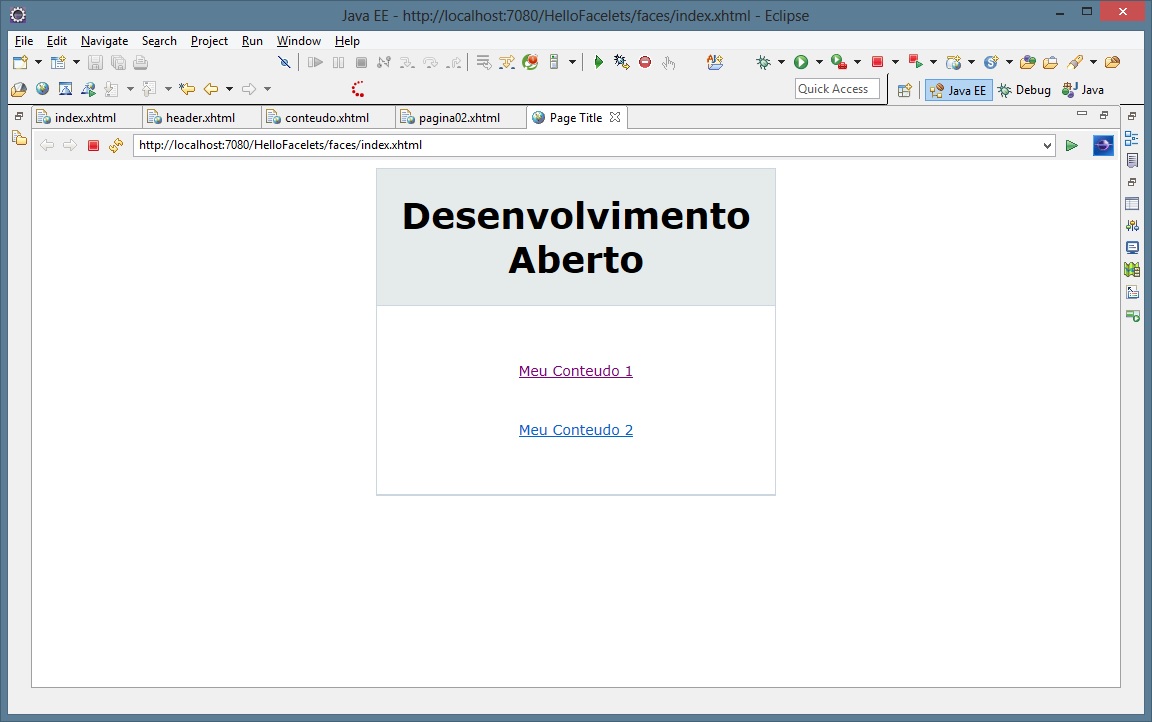Open the Navigate menu
Viewport: 1152px width, 722px height.
[x=104, y=41]
